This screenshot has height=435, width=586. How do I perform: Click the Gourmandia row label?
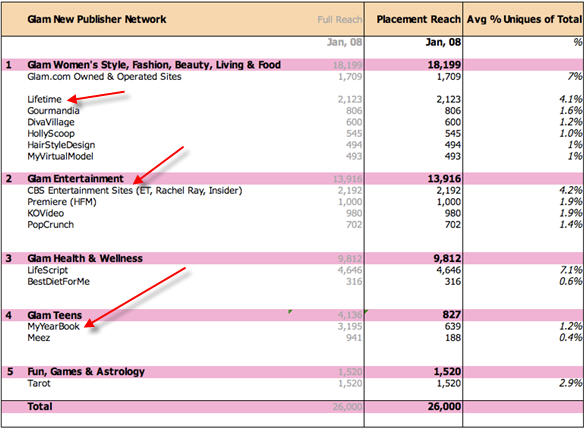coord(53,111)
